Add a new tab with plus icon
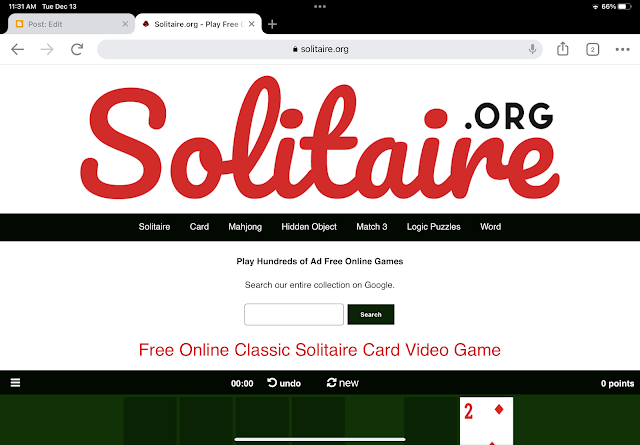The height and width of the screenshot is (445, 640). pos(272,24)
